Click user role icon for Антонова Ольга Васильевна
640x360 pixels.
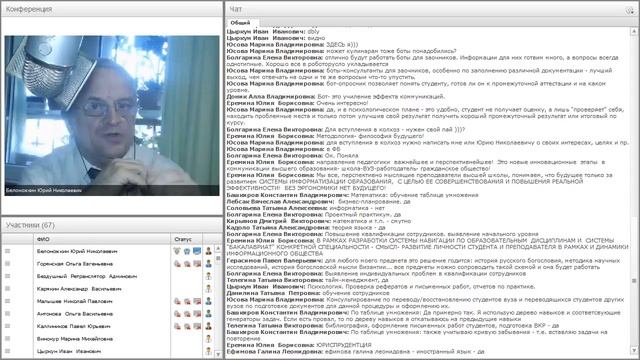click(x=209, y=314)
